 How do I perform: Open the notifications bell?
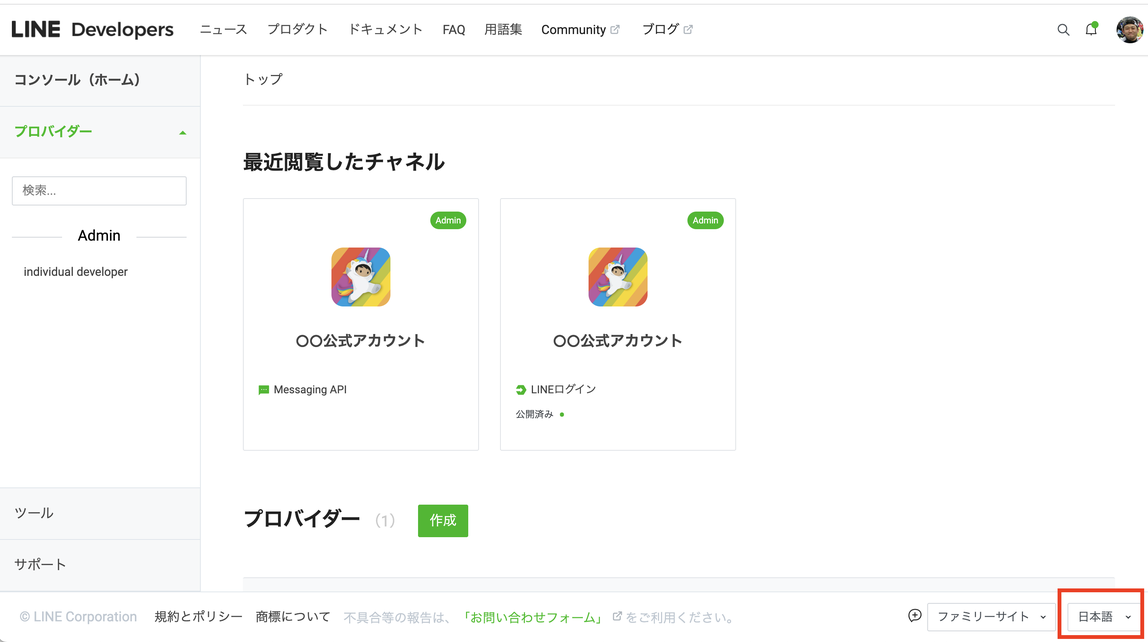pyautogui.click(x=1091, y=29)
